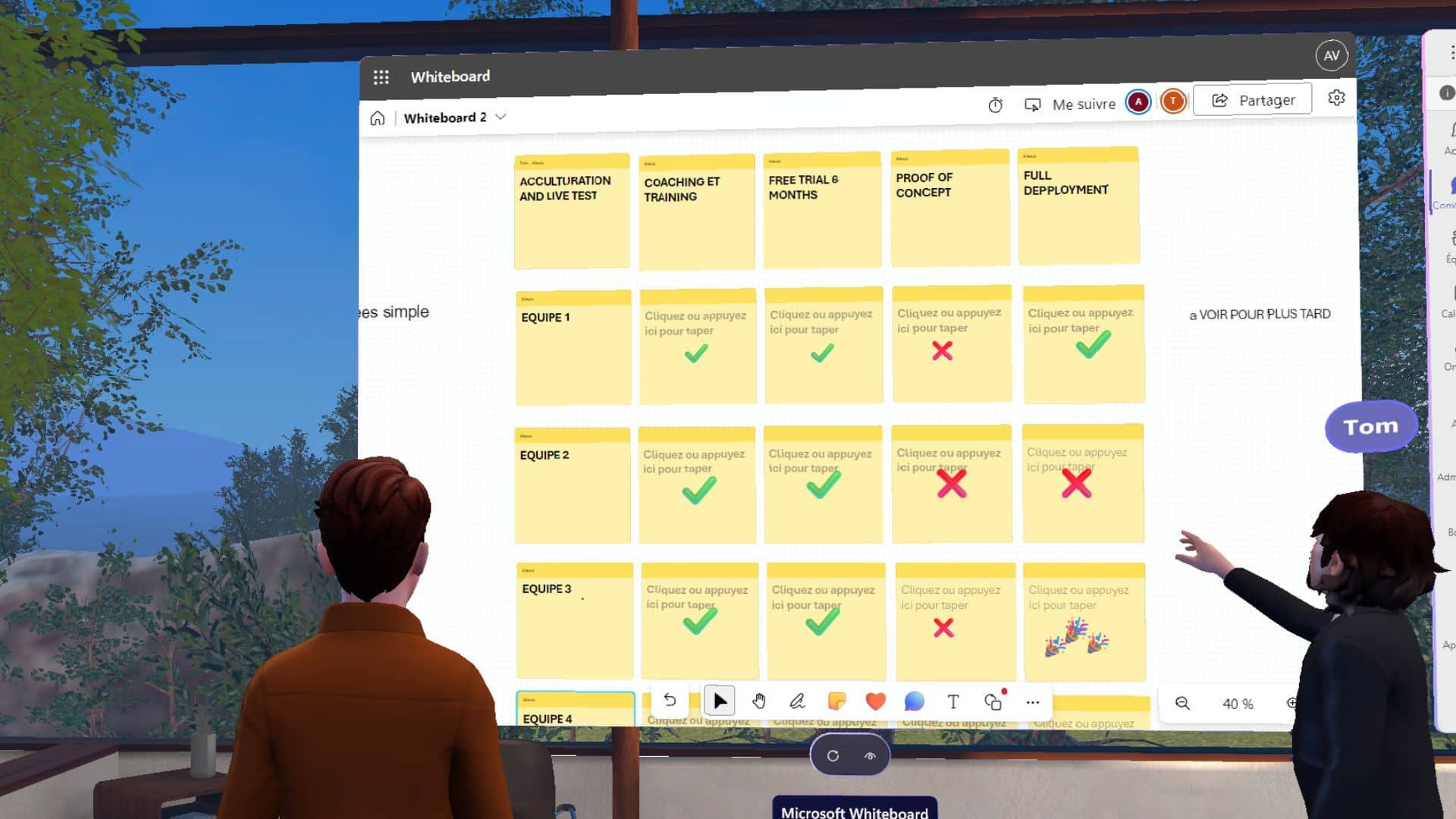This screenshot has width=1456, height=819.
Task: Toggle Me suivre follow mode
Action: tap(1070, 104)
